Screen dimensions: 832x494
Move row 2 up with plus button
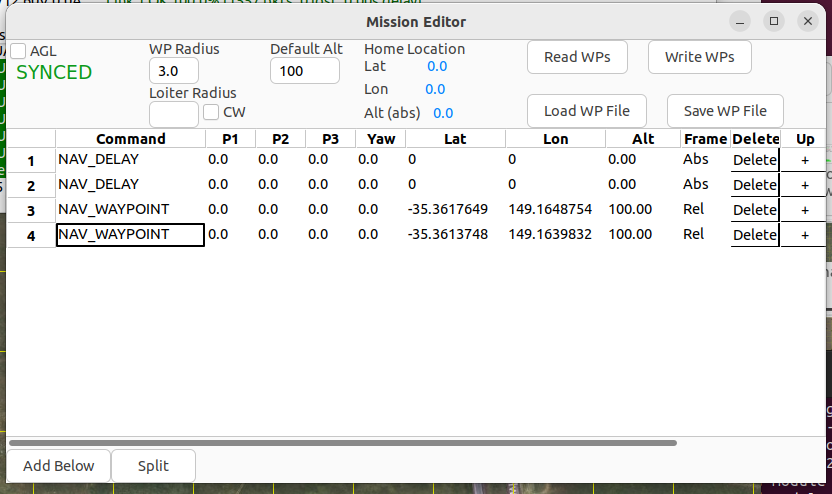tap(805, 185)
